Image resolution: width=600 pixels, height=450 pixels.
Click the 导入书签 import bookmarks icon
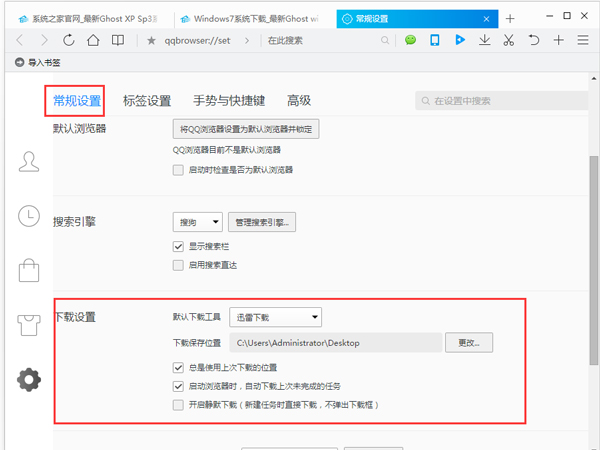coord(20,62)
